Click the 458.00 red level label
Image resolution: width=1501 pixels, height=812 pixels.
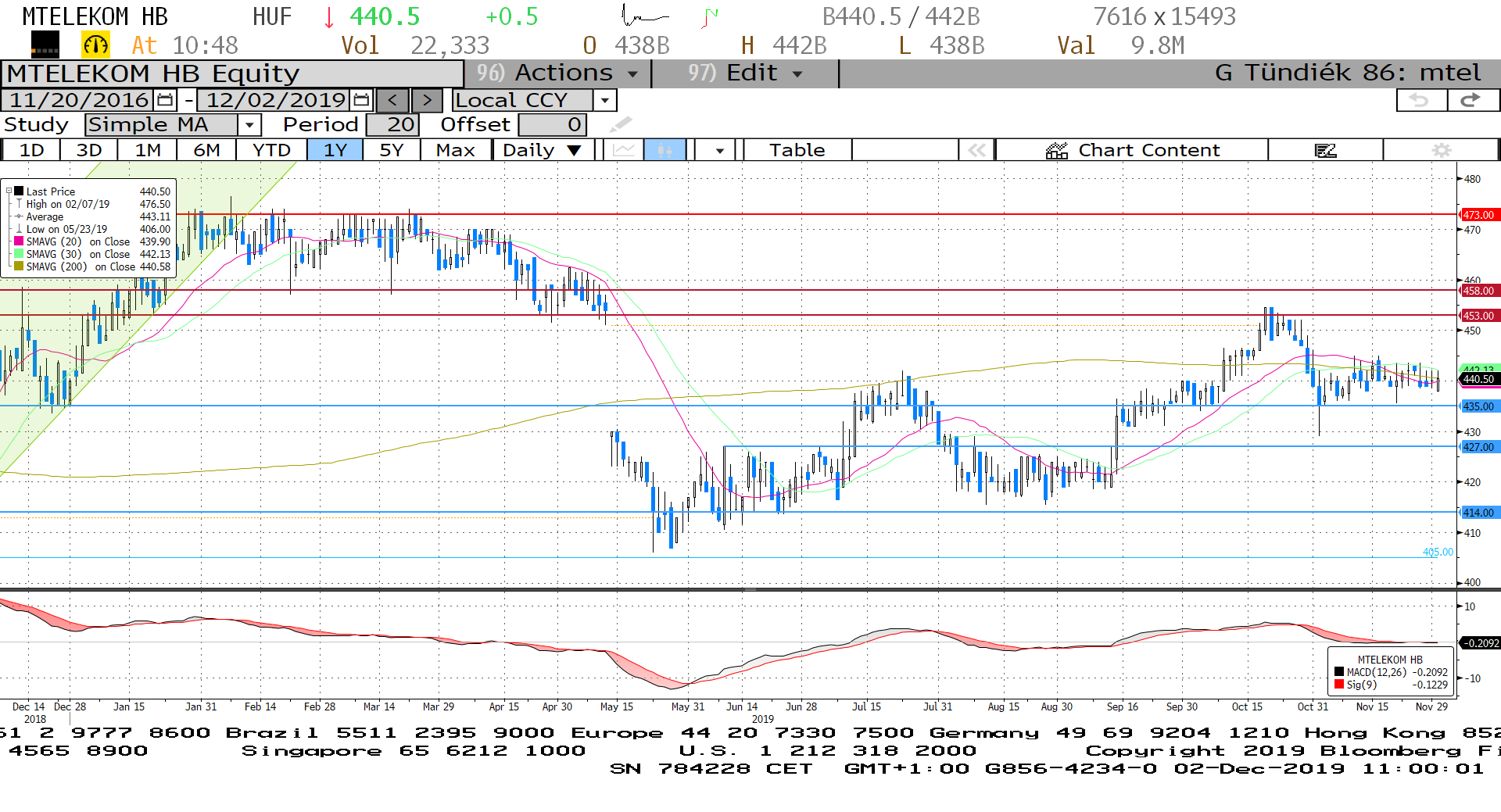tap(1479, 291)
